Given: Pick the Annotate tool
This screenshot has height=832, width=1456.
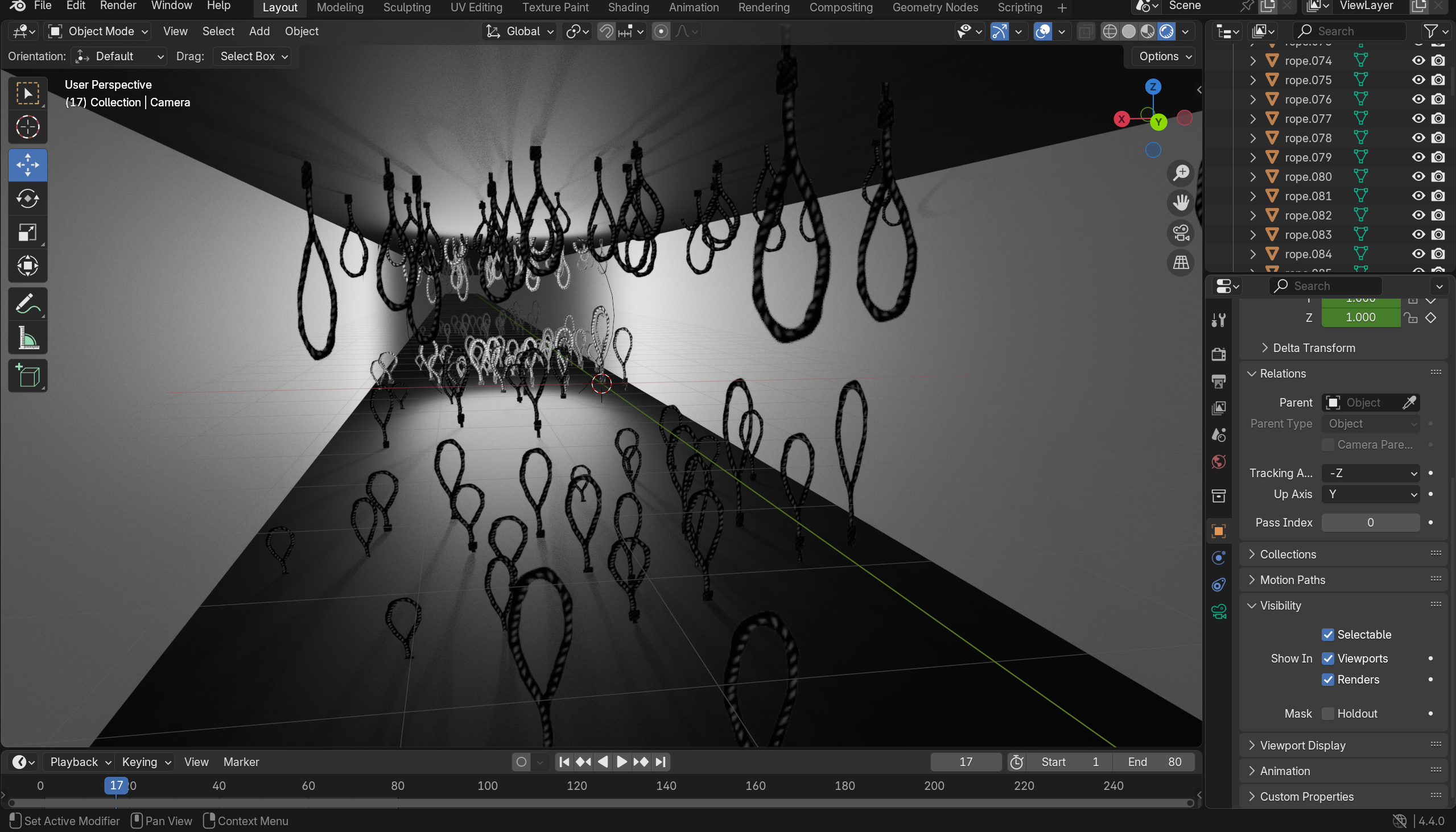Looking at the screenshot, I should coord(27,304).
